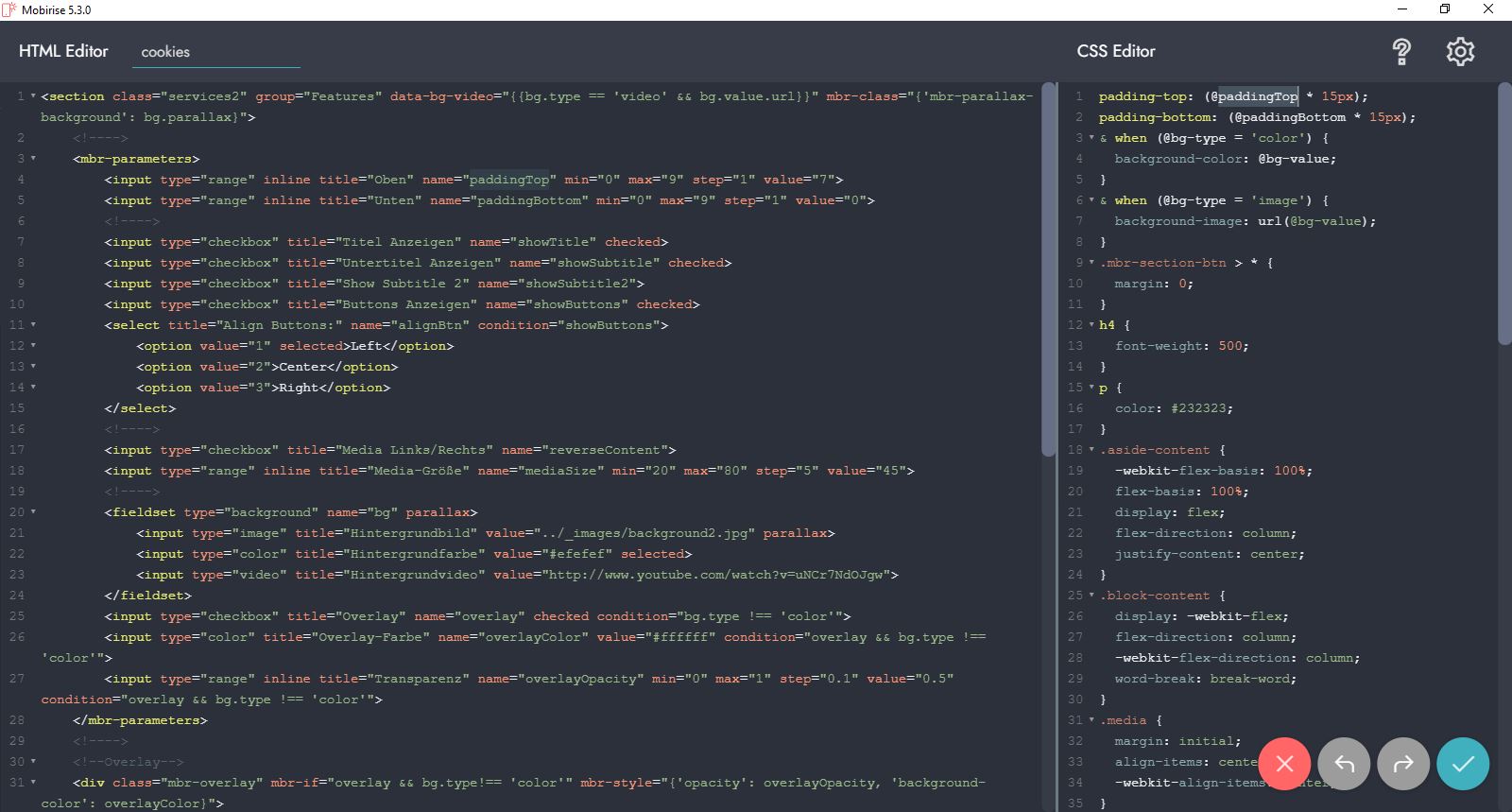
Task: Open the editor settings gear icon
Action: click(1460, 52)
